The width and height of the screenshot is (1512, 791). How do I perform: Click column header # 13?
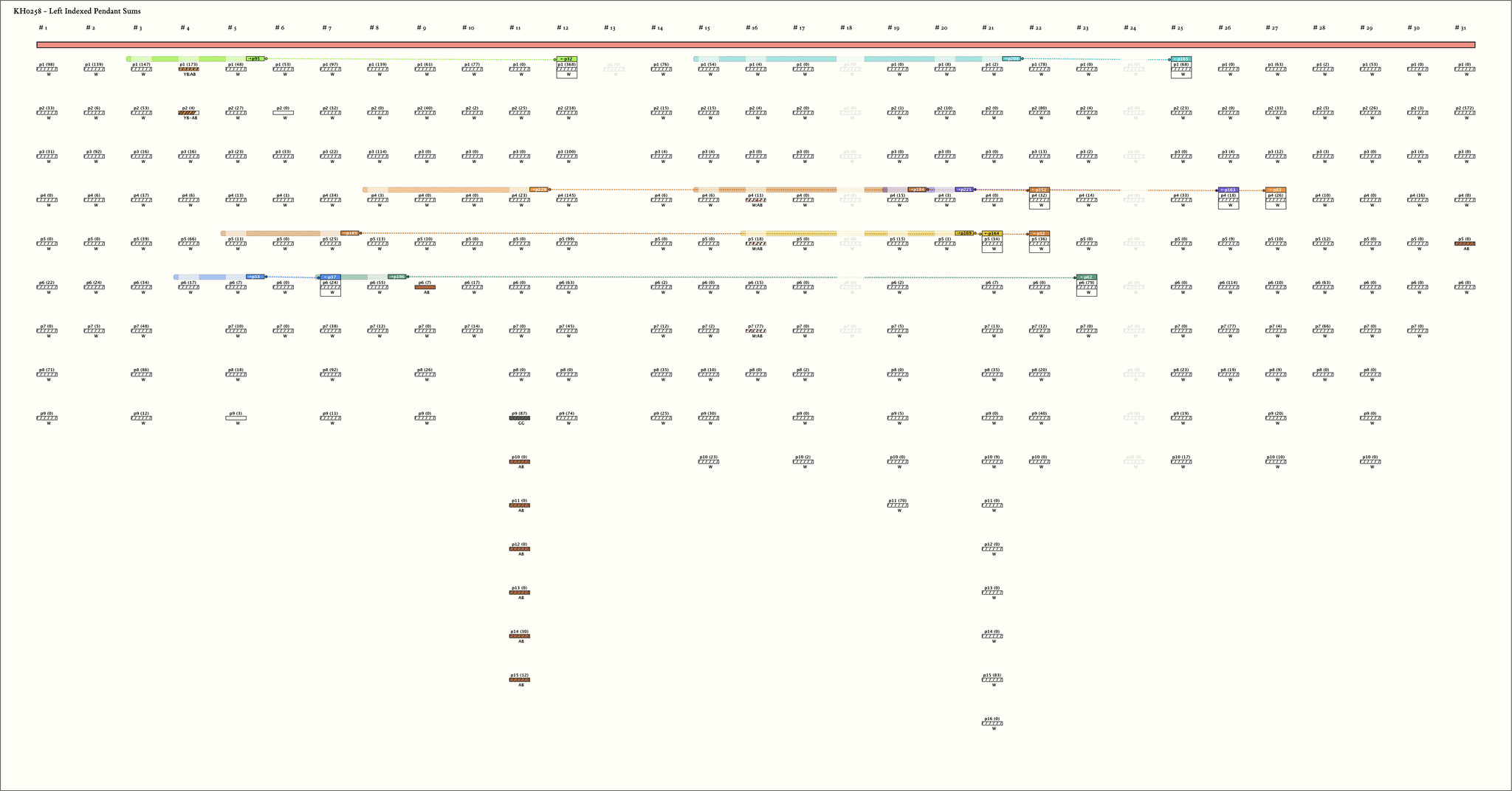pyautogui.click(x=609, y=28)
